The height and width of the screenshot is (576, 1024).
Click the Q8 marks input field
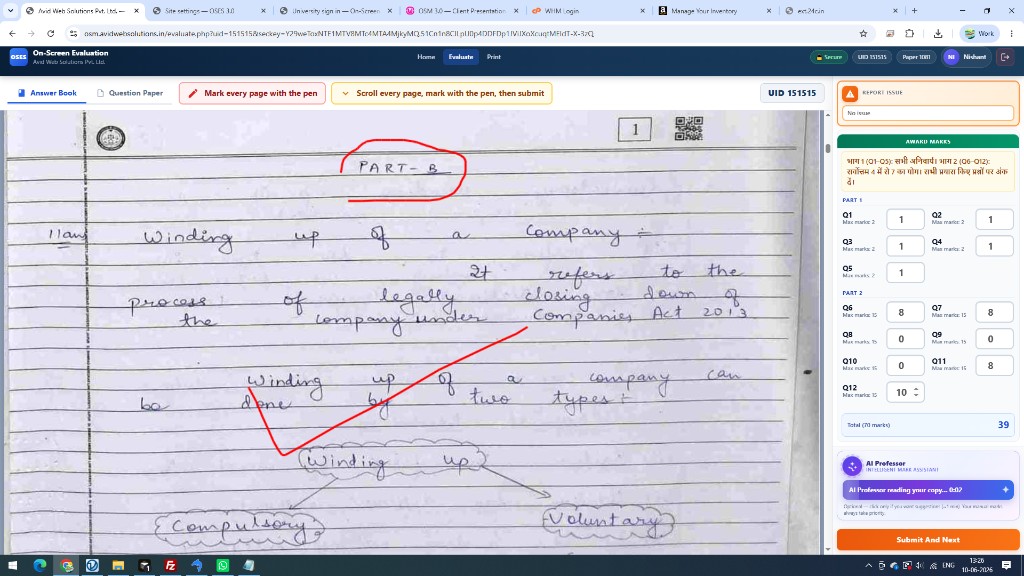904,339
